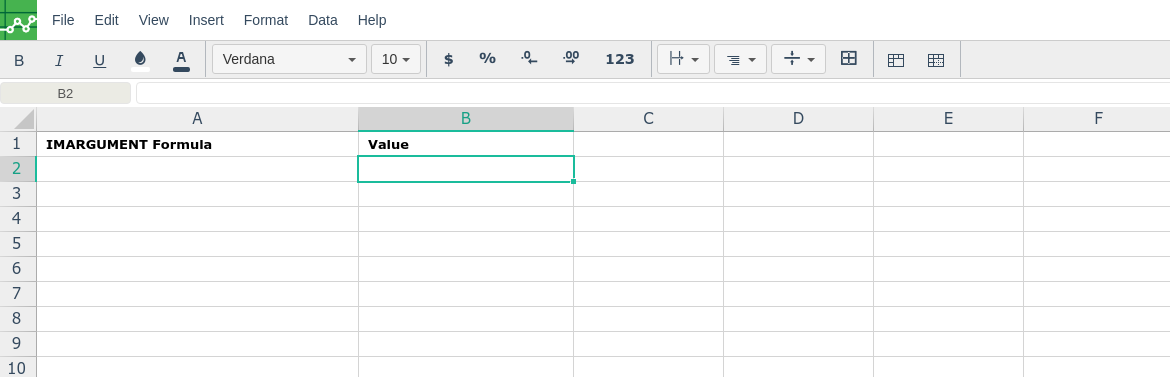
Task: Open the font size 10 dropdown
Action: tap(396, 59)
